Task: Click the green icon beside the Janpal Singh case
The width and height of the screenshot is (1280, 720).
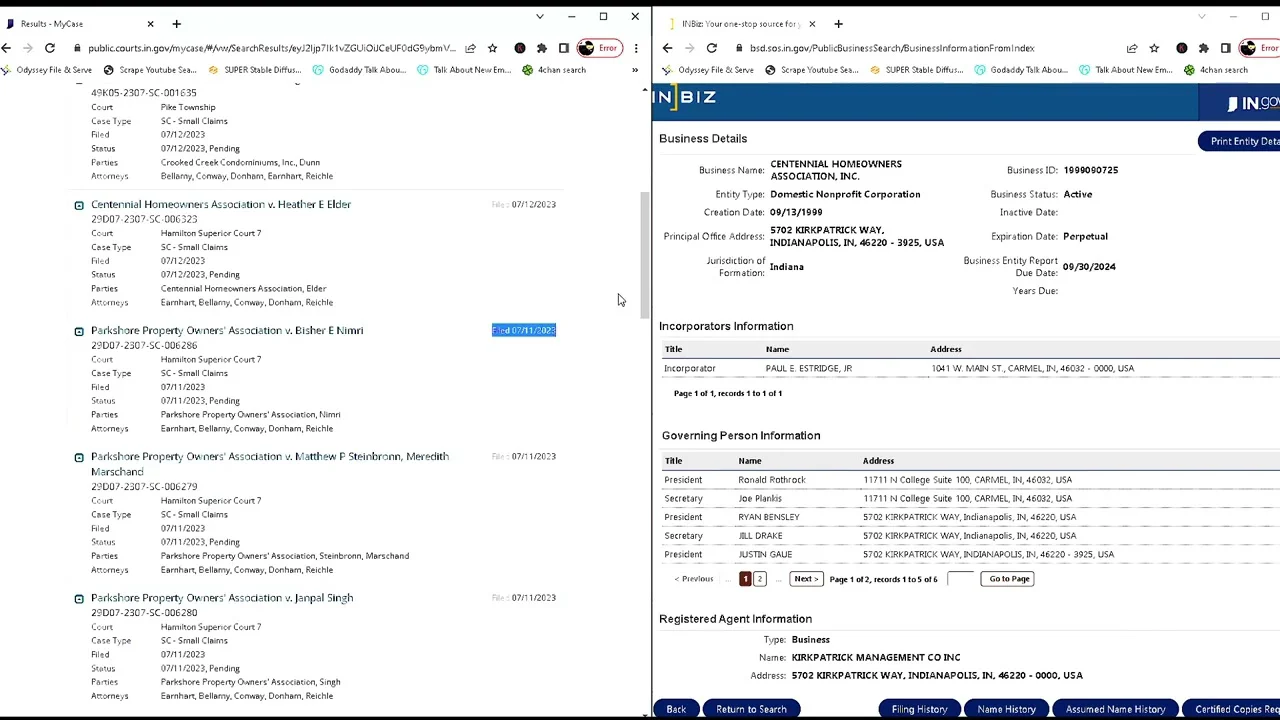Action: pos(79,598)
